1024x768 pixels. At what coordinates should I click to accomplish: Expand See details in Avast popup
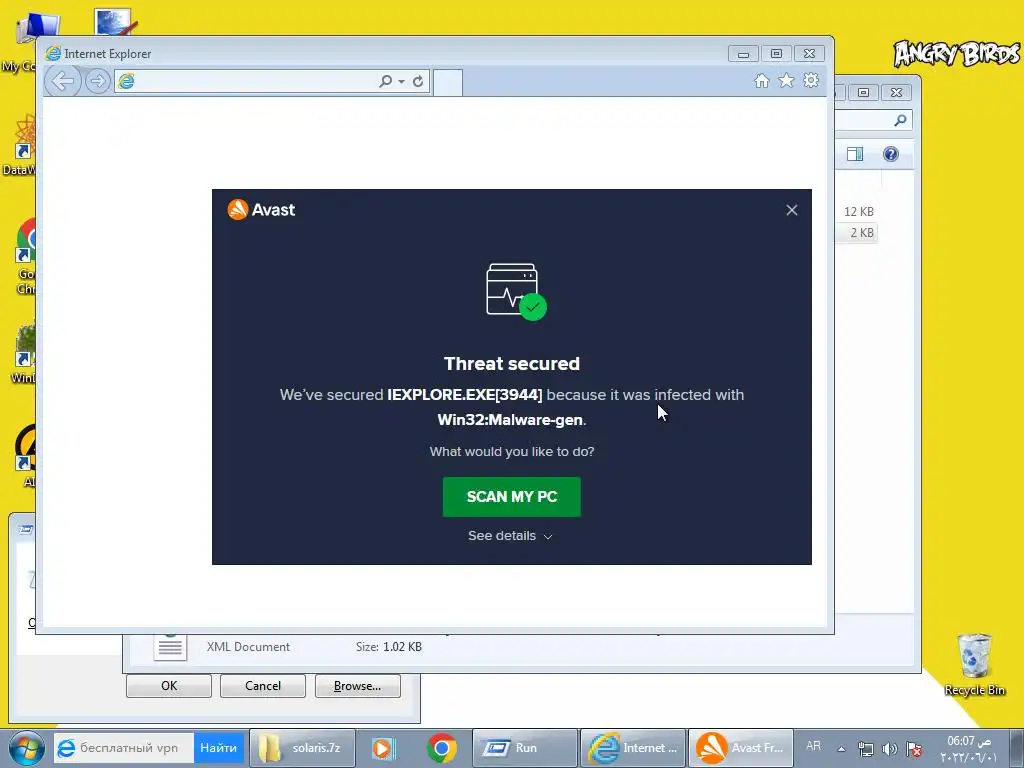[510, 536]
